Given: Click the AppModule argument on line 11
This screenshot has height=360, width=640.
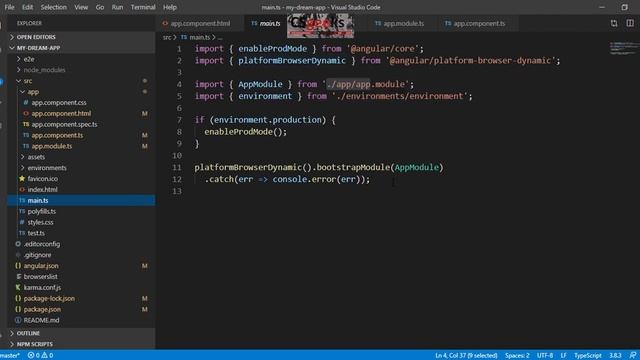Looking at the screenshot, I should [416, 167].
